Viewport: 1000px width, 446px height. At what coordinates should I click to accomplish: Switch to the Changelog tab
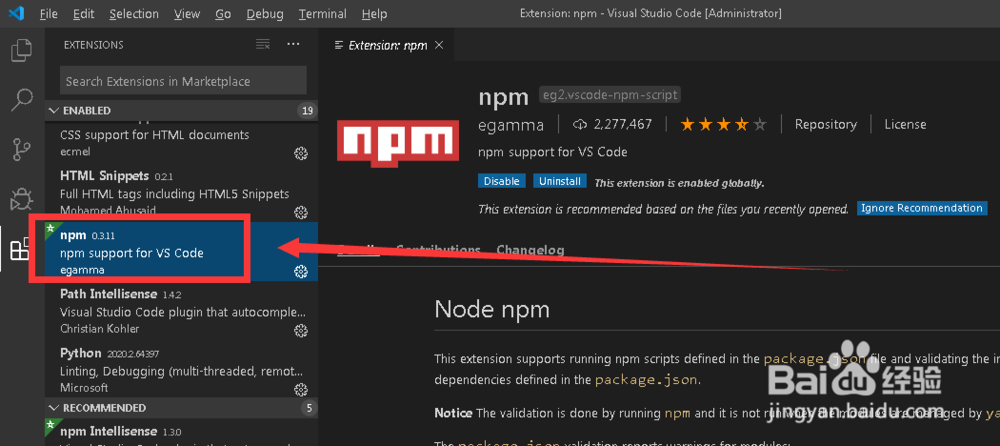coord(531,249)
